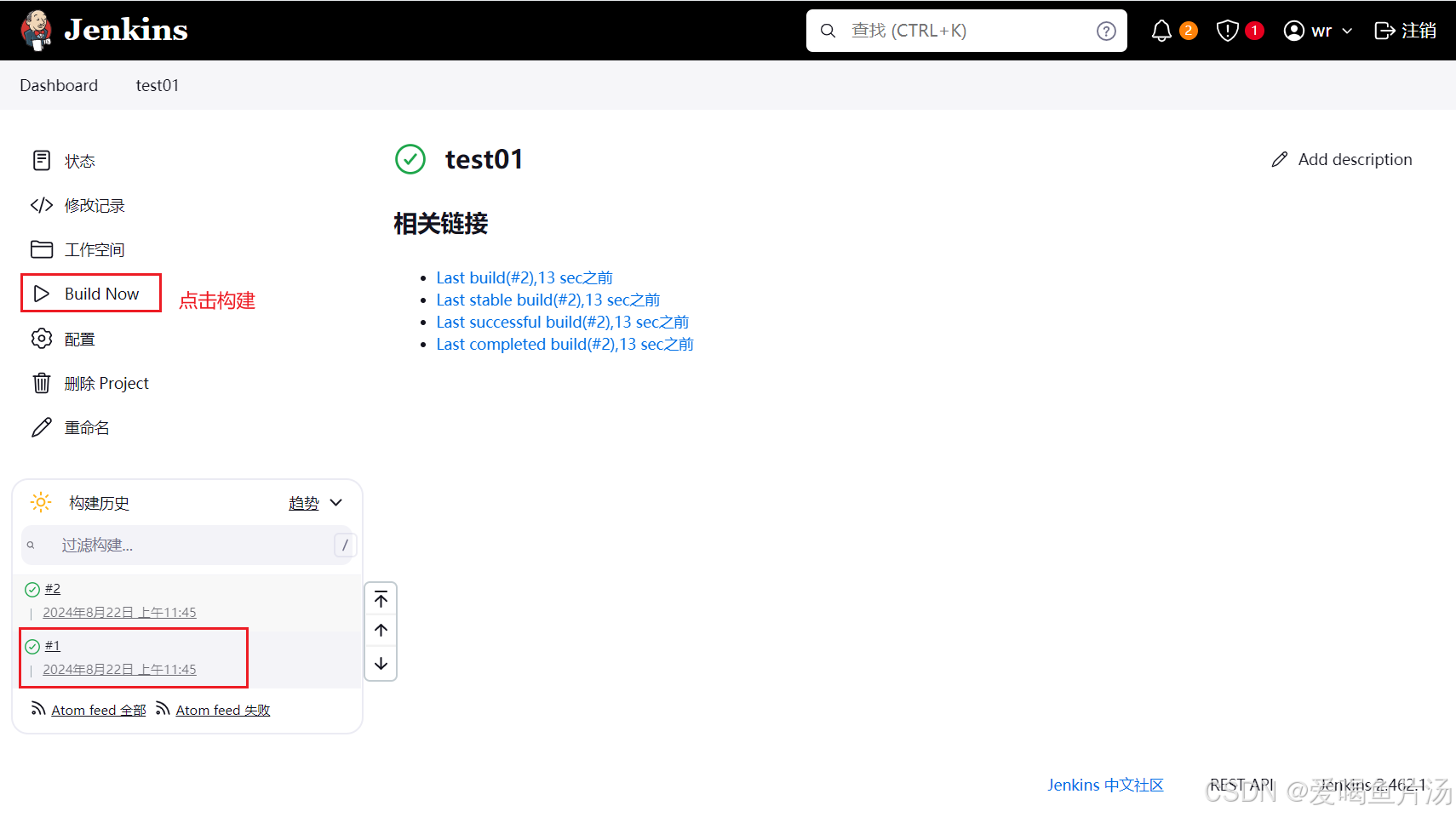
Task: Jump to top of build history
Action: point(381,599)
